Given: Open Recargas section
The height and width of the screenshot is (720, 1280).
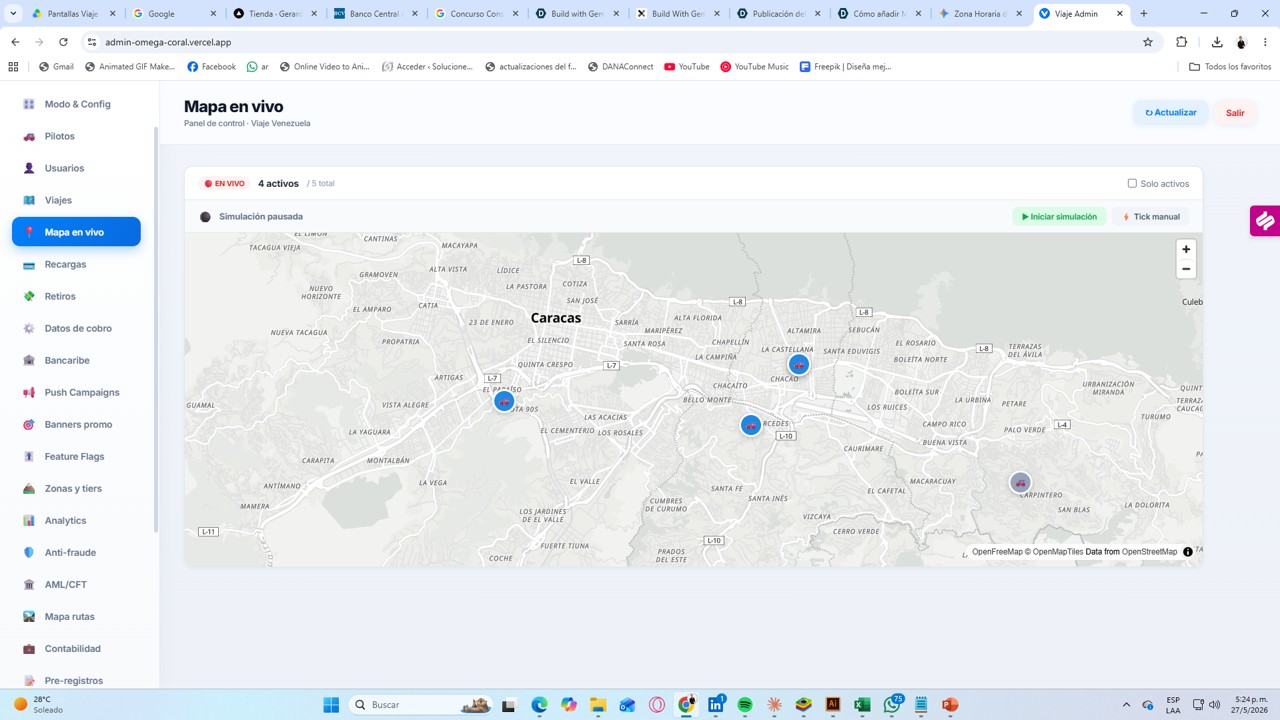Looking at the screenshot, I should tap(77, 264).
